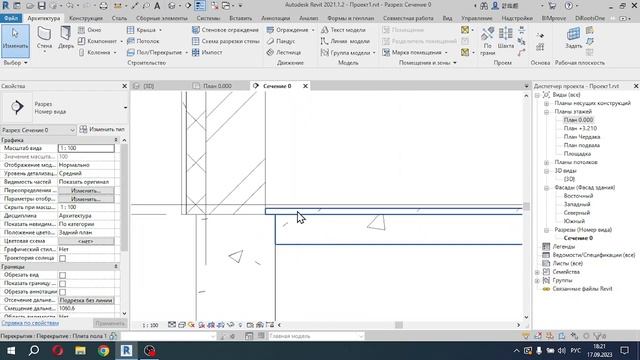The height and width of the screenshot is (360, 640).
Task: Click Изменить button for Параметры отображения
Action: point(86,199)
